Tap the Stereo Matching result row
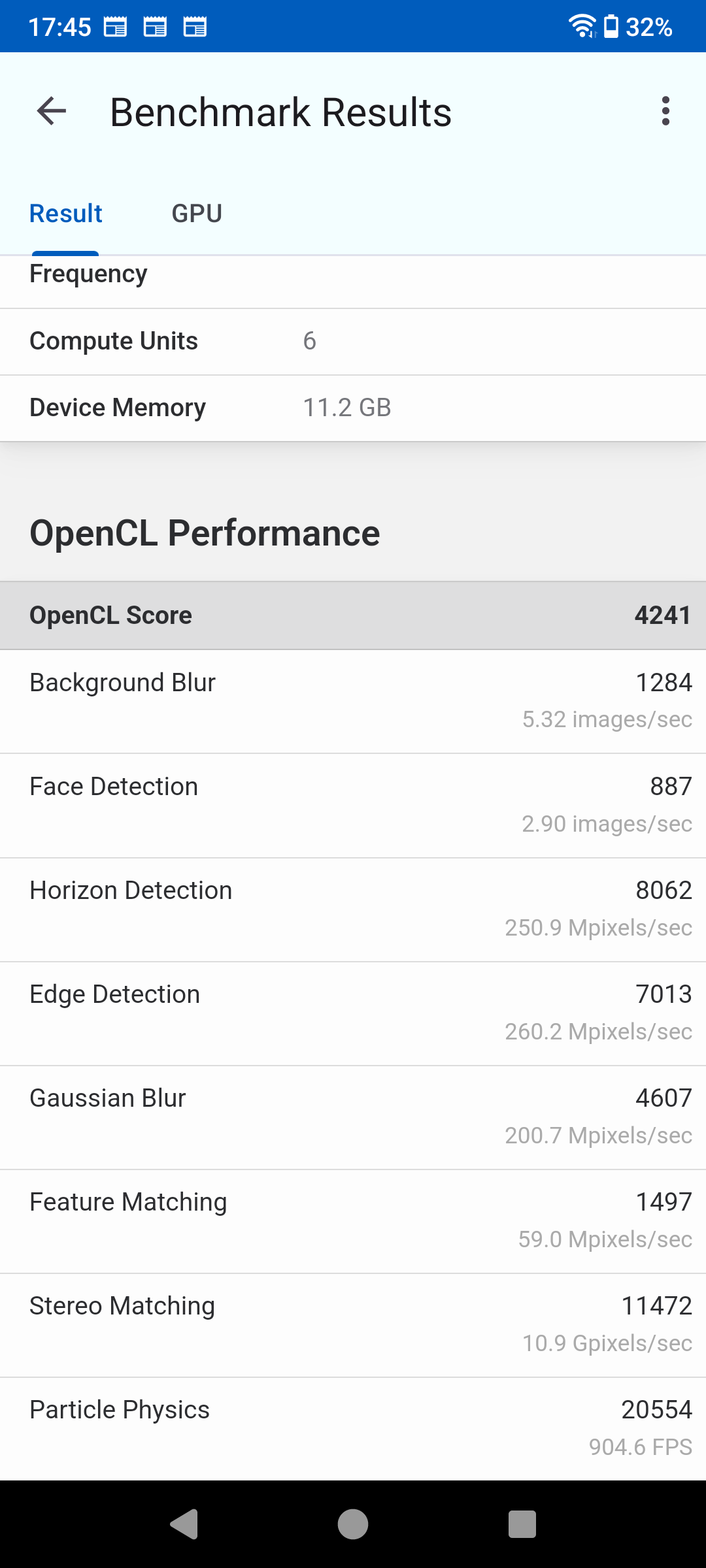Viewport: 706px width, 1568px height. pyautogui.click(x=353, y=1325)
